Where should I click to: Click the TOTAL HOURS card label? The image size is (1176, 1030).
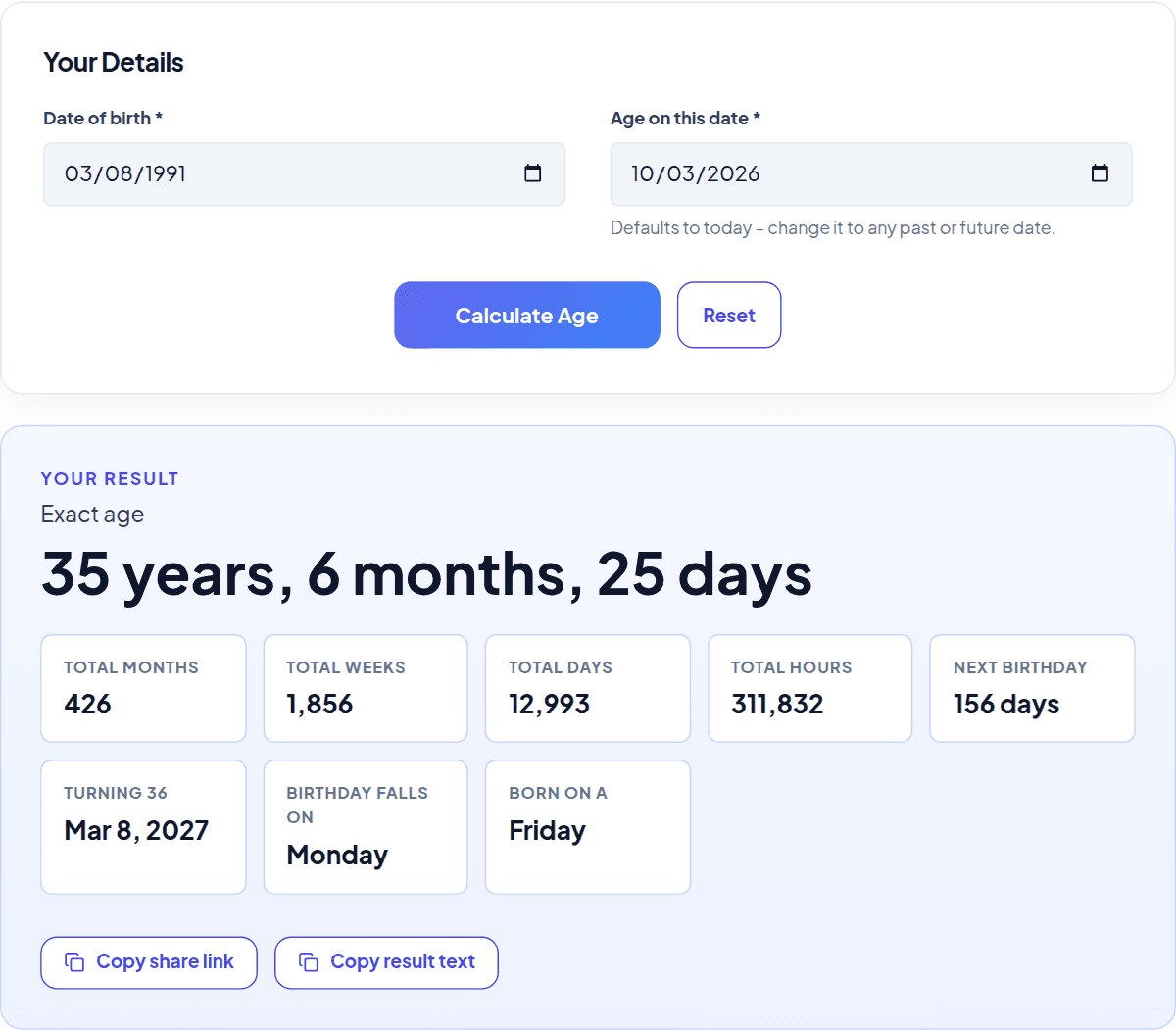(x=792, y=667)
